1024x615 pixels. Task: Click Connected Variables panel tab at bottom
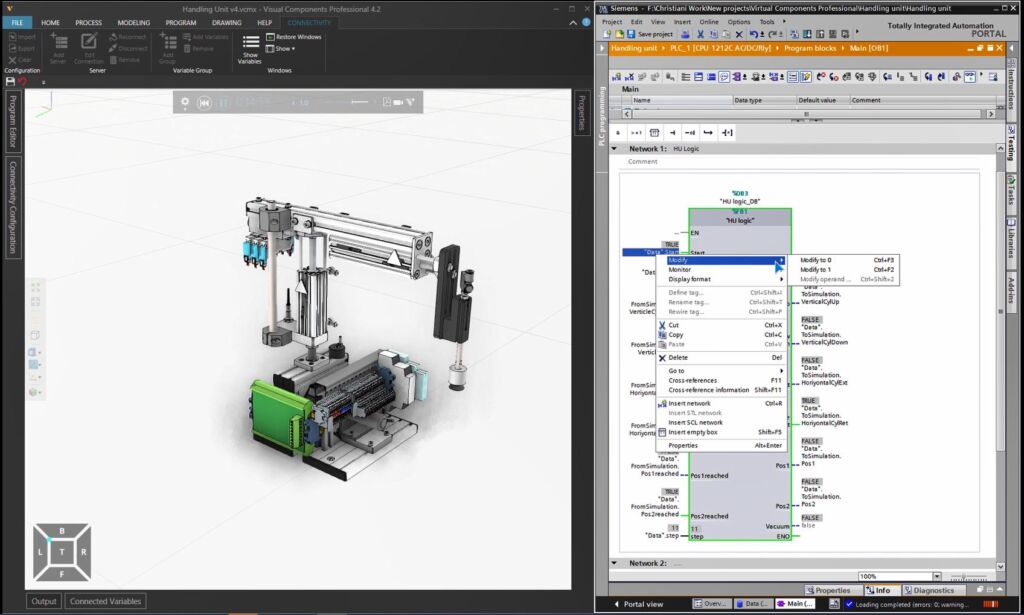pos(105,601)
